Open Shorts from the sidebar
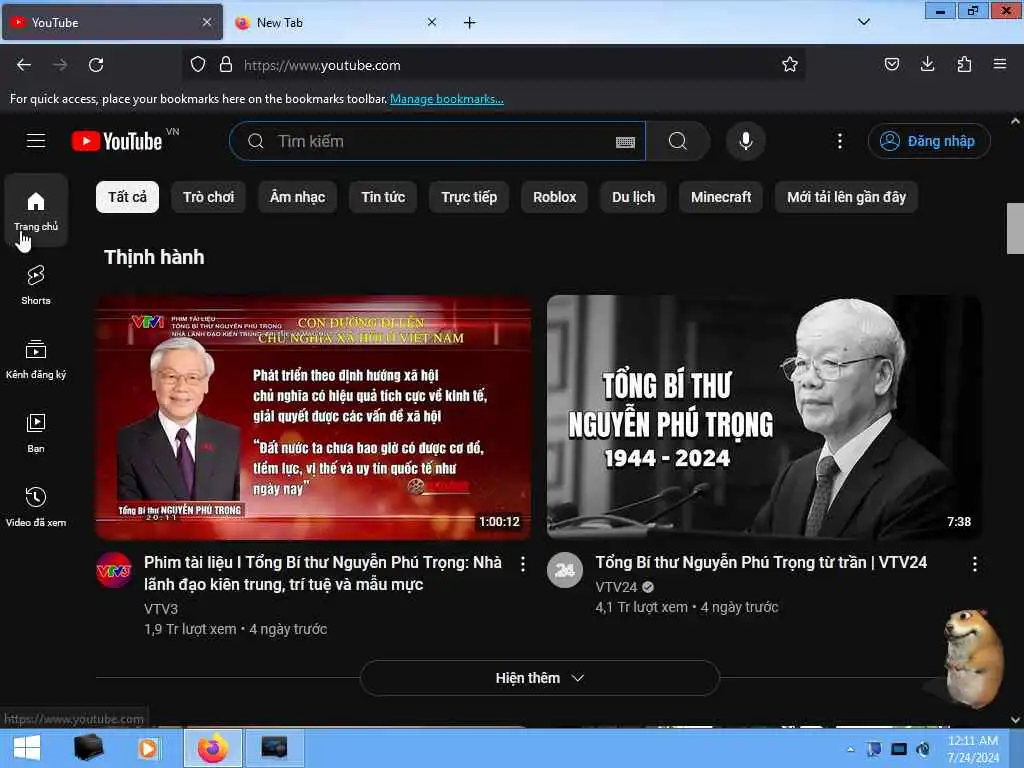This screenshot has height=768, width=1024. point(36,285)
